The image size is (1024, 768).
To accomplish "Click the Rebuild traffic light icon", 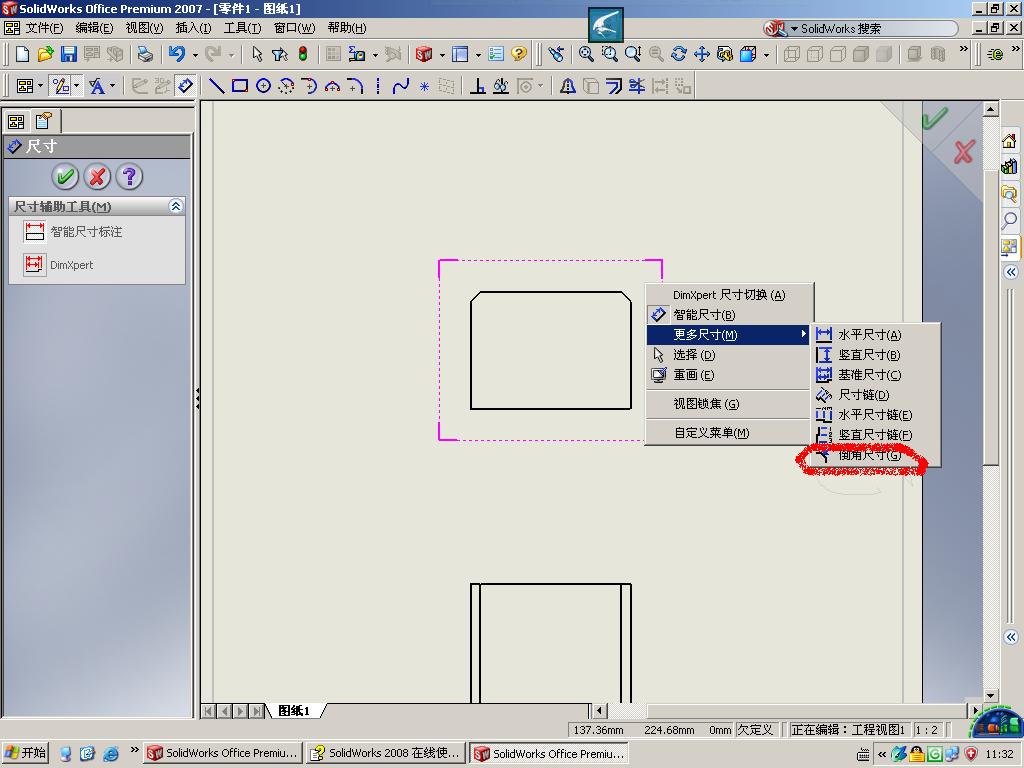I will click(x=303, y=54).
